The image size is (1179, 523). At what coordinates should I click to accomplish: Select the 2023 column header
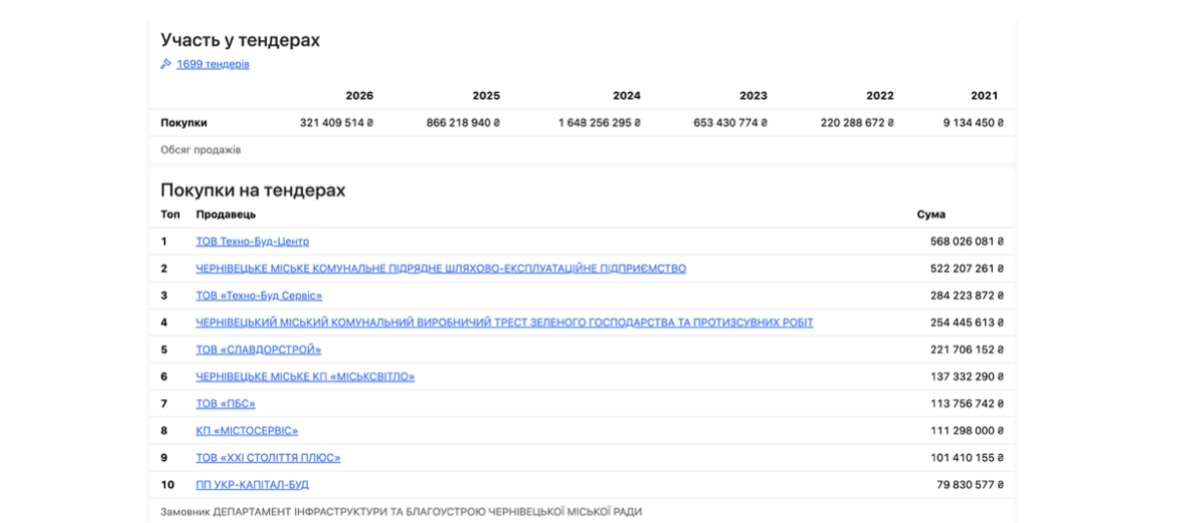pos(753,96)
